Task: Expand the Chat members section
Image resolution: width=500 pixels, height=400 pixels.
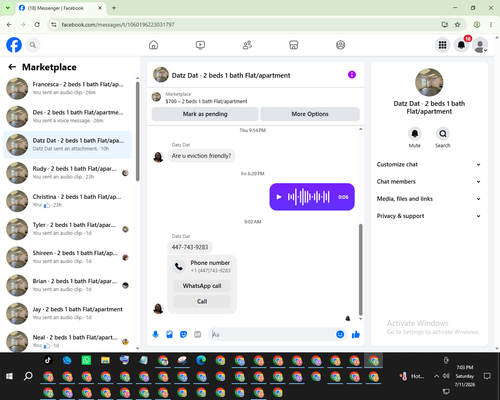Action: 429,182
